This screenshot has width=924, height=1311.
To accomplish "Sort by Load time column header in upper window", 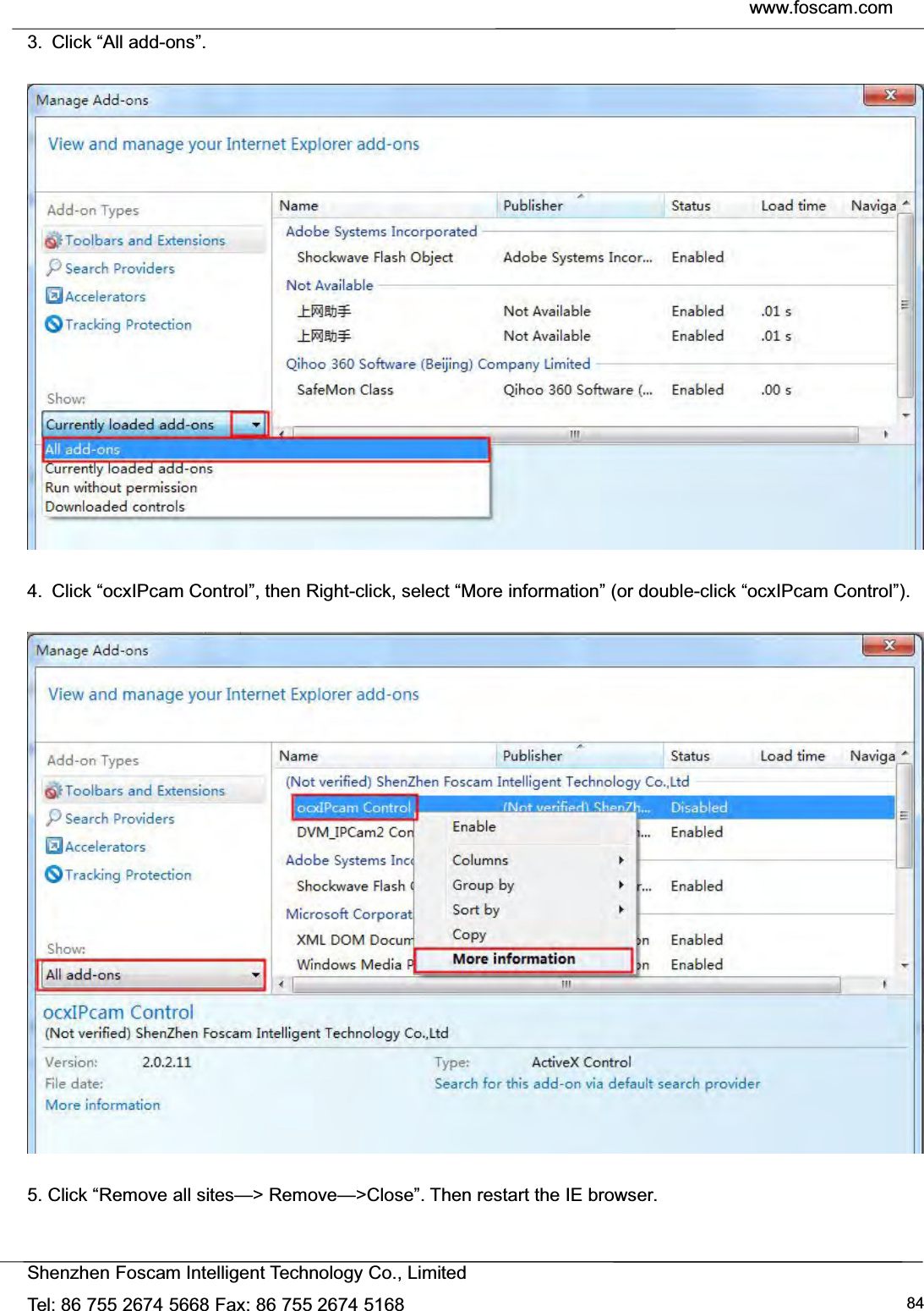I will pos(800,206).
